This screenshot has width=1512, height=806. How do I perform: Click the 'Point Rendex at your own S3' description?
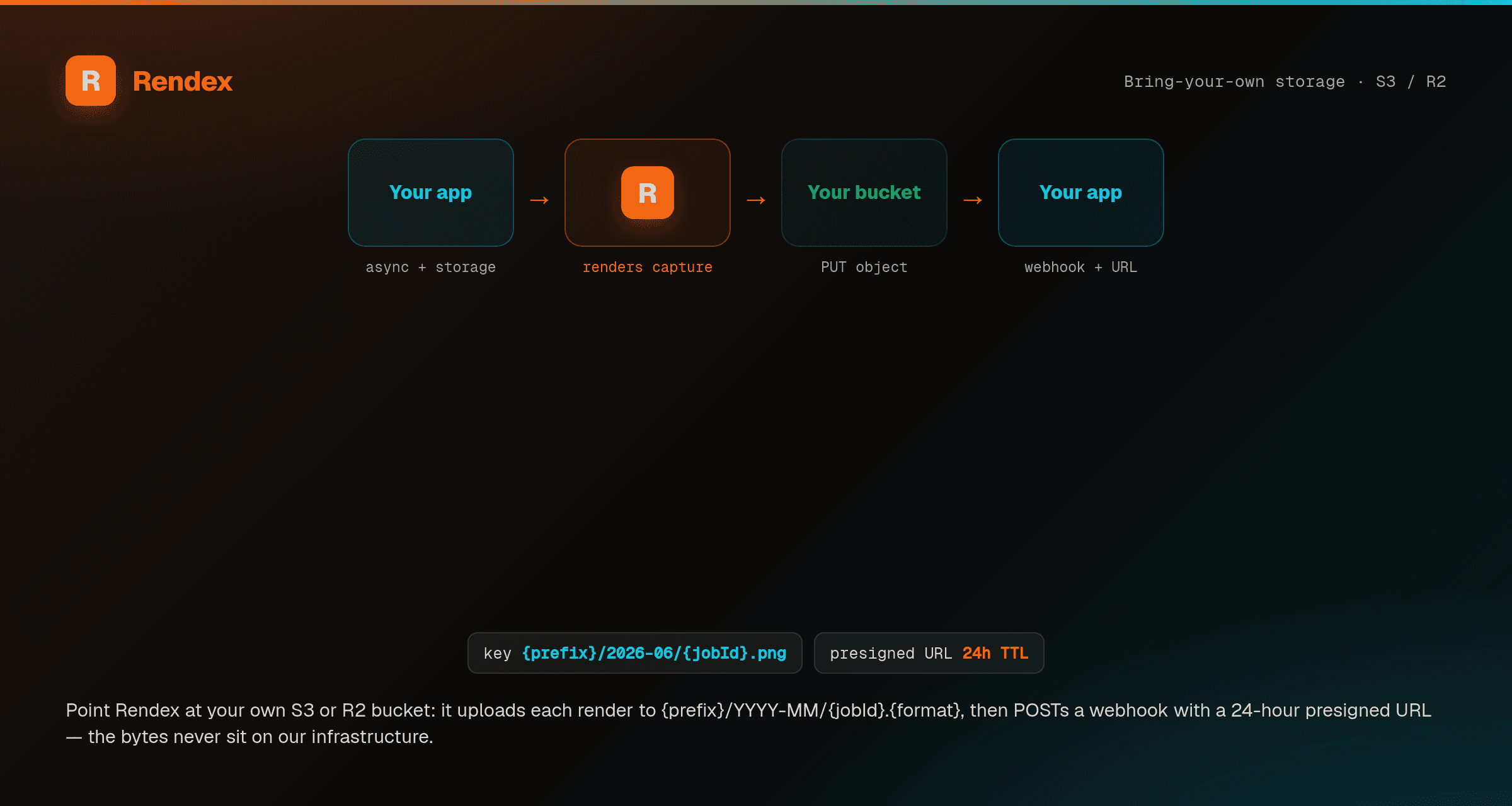tap(748, 724)
